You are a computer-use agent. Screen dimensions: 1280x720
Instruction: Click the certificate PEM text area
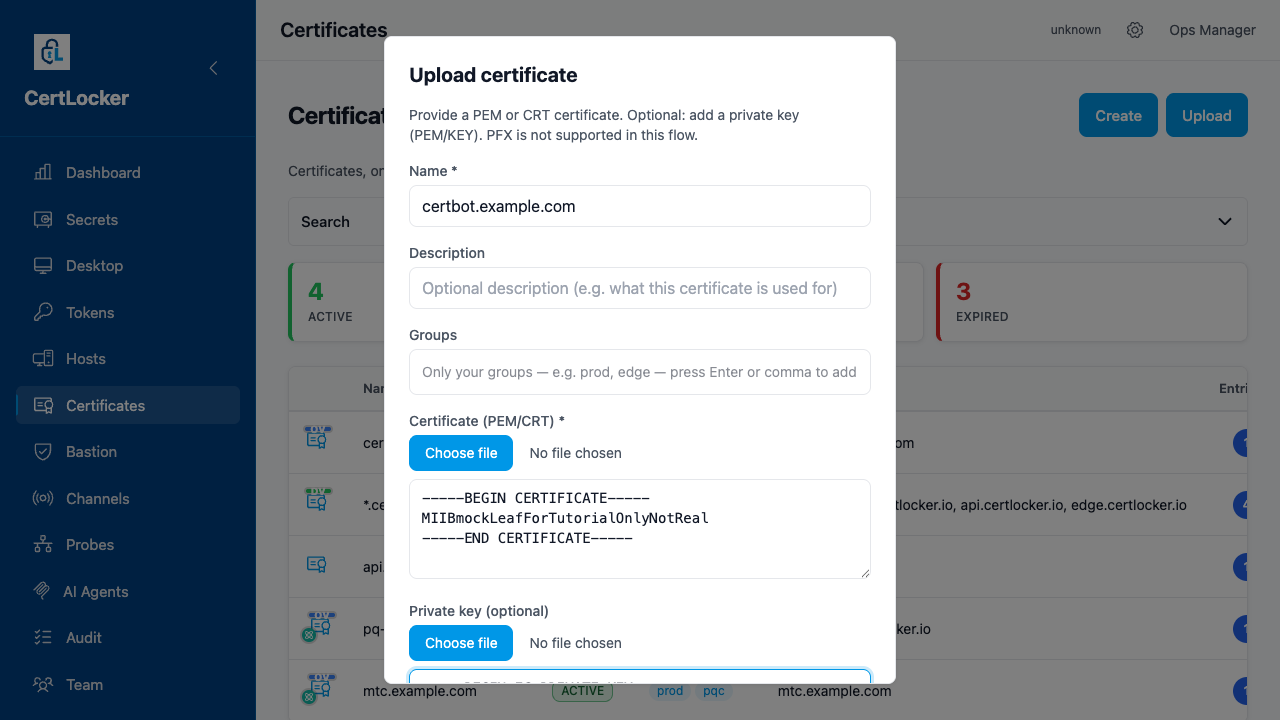(x=640, y=529)
